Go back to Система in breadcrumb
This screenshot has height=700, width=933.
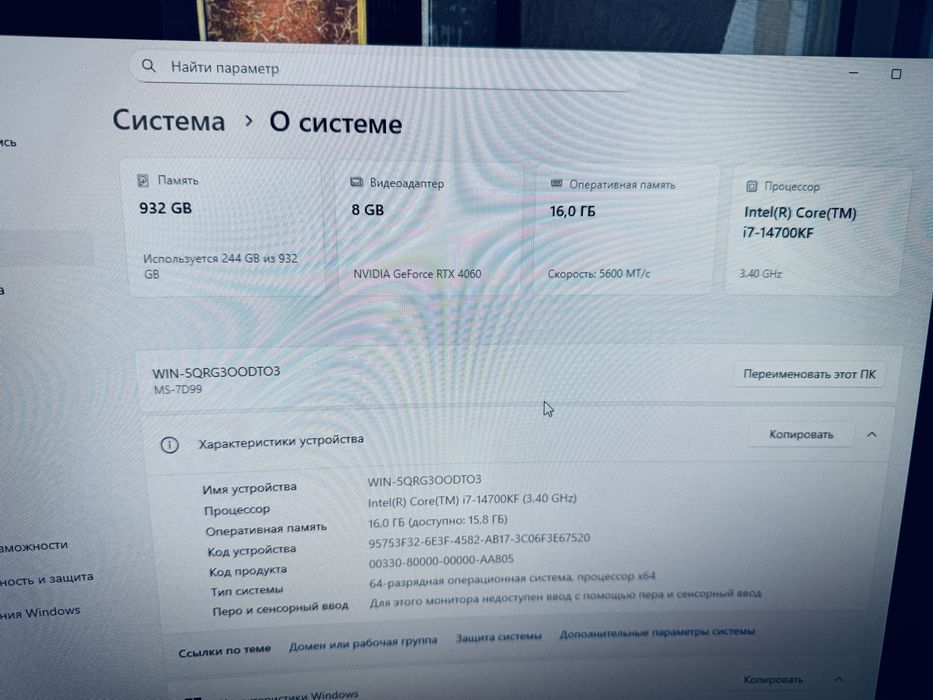(x=169, y=120)
